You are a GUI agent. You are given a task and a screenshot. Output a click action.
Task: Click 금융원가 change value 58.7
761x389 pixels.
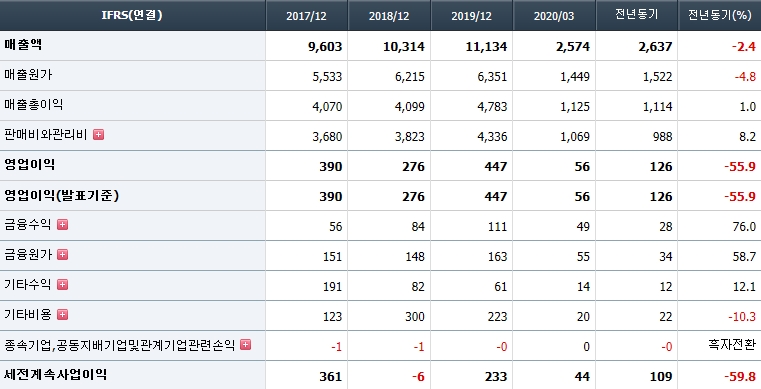[744, 257]
